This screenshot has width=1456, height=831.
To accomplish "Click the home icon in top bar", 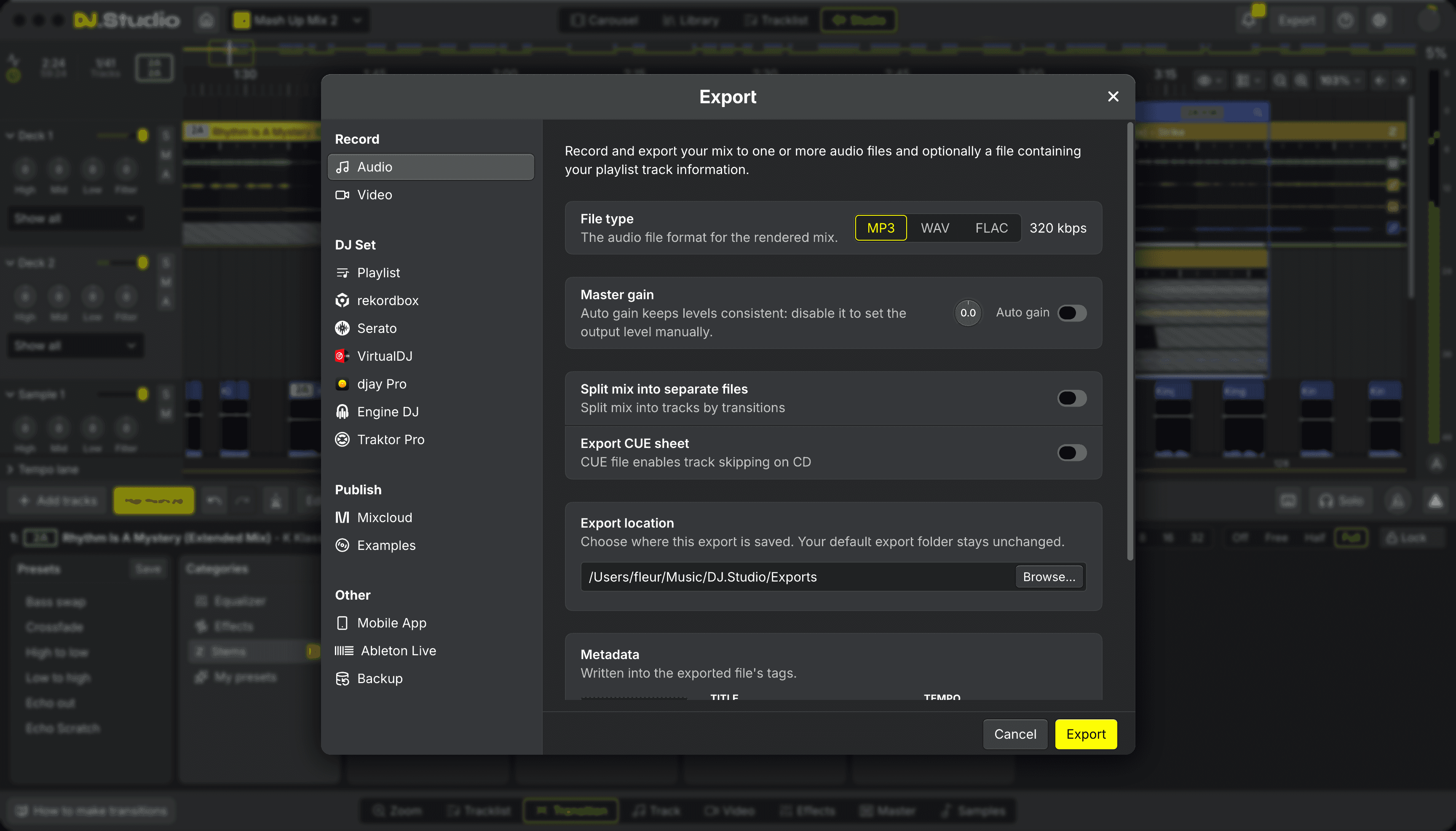I will [x=206, y=21].
